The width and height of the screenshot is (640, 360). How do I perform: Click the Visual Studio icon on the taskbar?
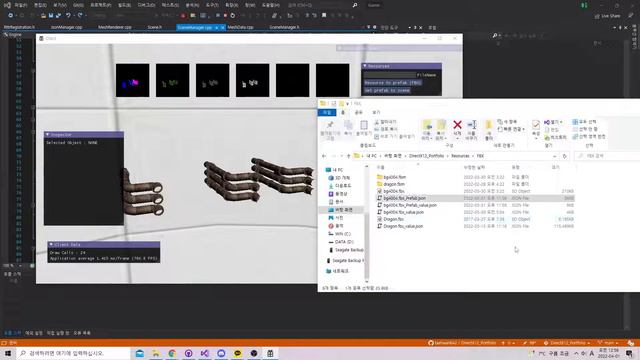tap(204, 353)
